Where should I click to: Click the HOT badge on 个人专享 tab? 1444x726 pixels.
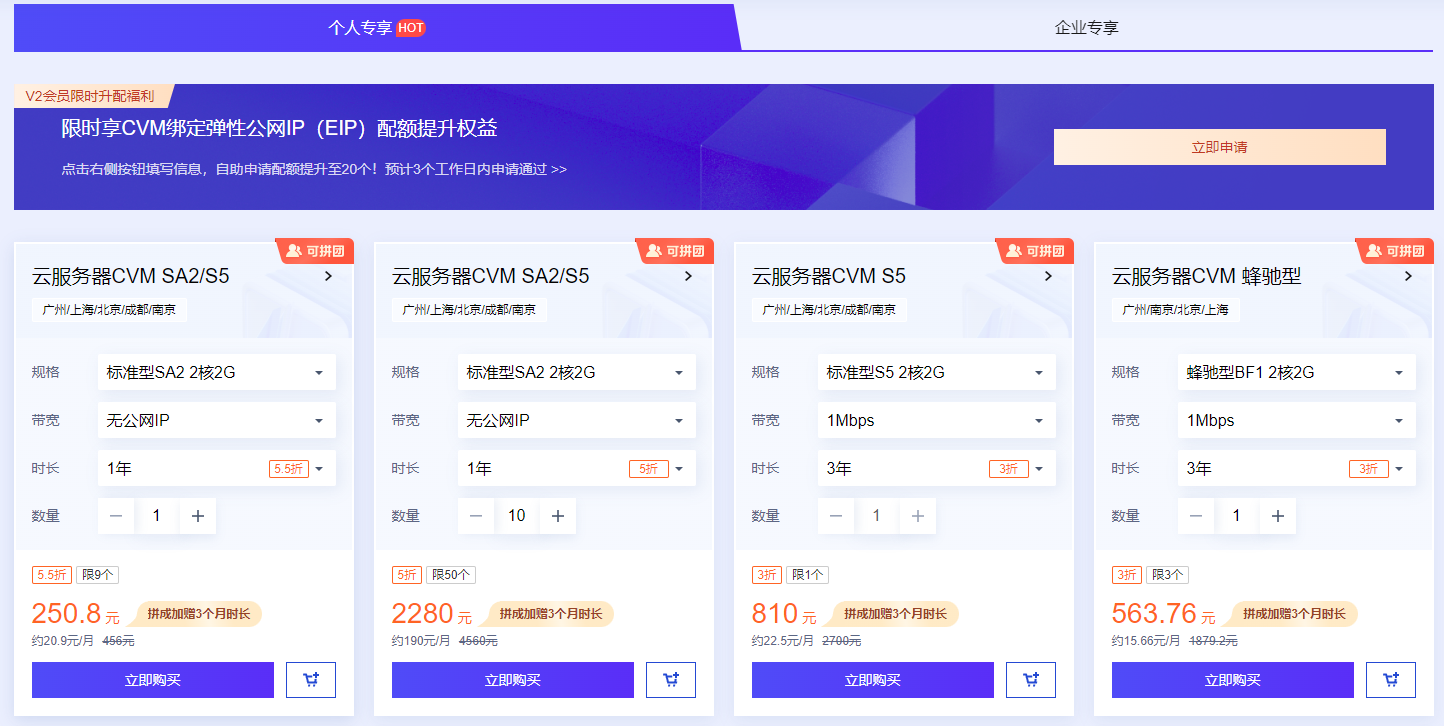411,28
